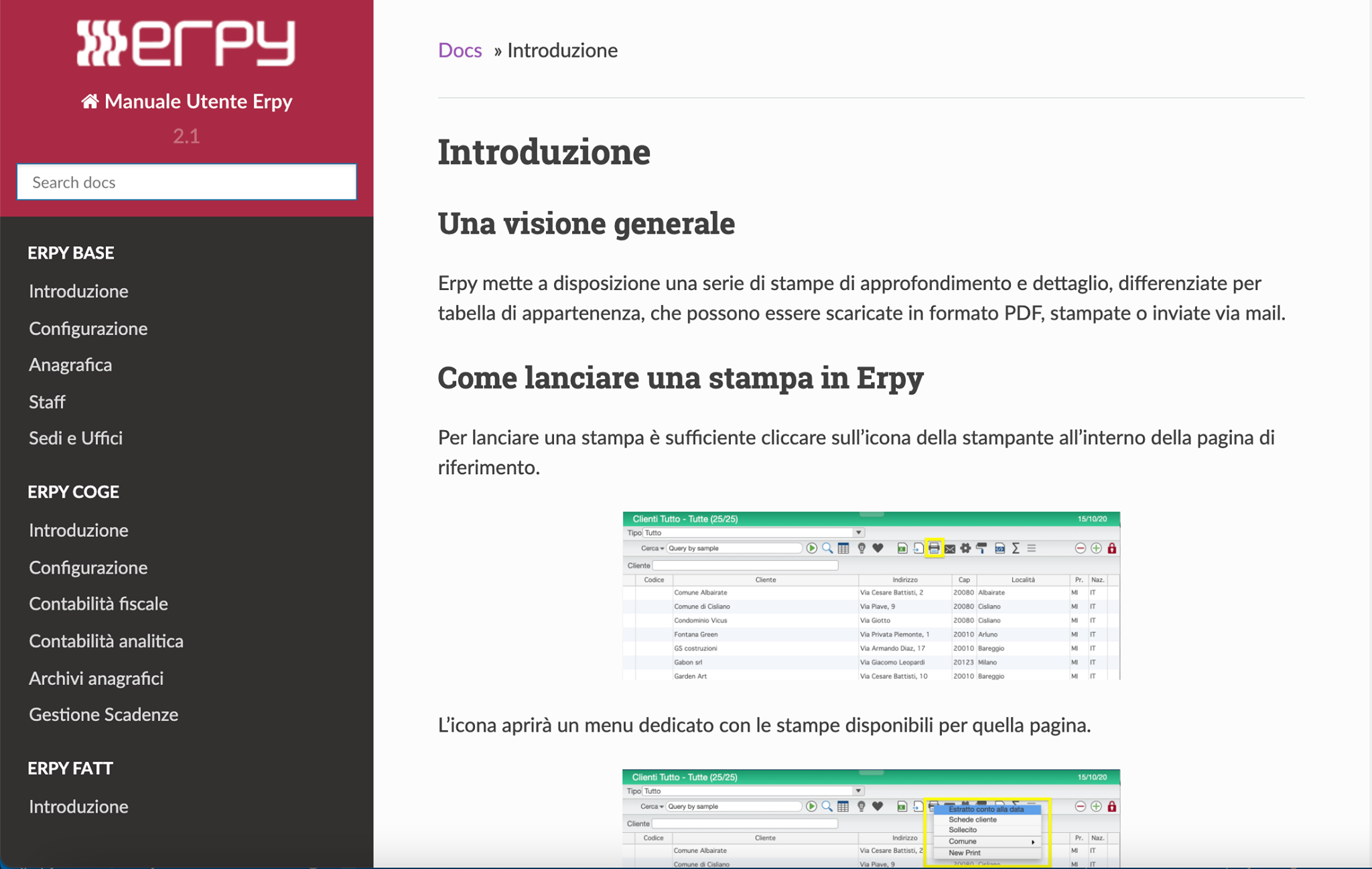The height and width of the screenshot is (869, 1372).
Task: Go to the Anagrafica page
Action: [x=70, y=364]
